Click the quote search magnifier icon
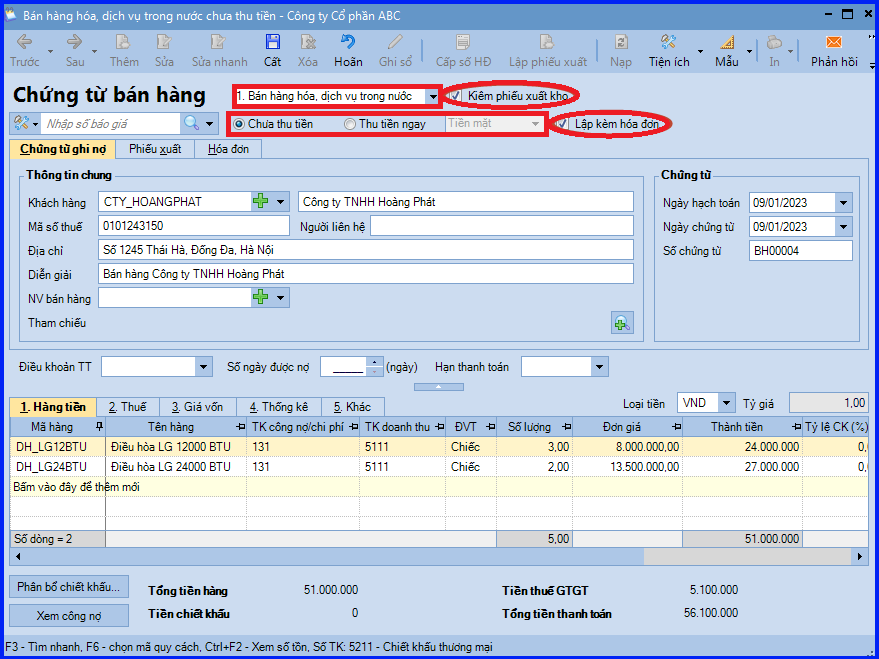This screenshot has height=659, width=879. pos(192,123)
